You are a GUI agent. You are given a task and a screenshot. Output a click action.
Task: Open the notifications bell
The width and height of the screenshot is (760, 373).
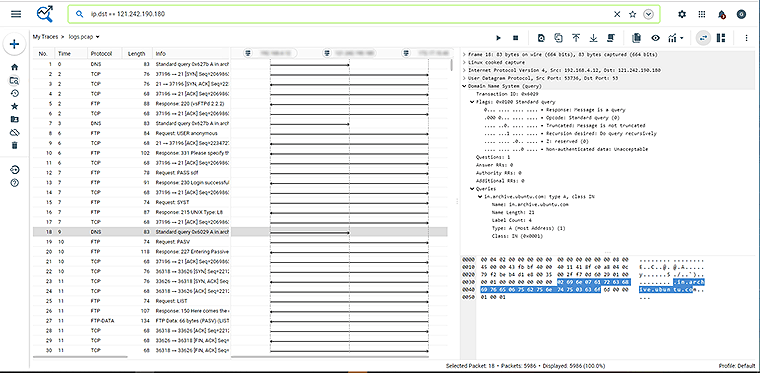pos(722,15)
